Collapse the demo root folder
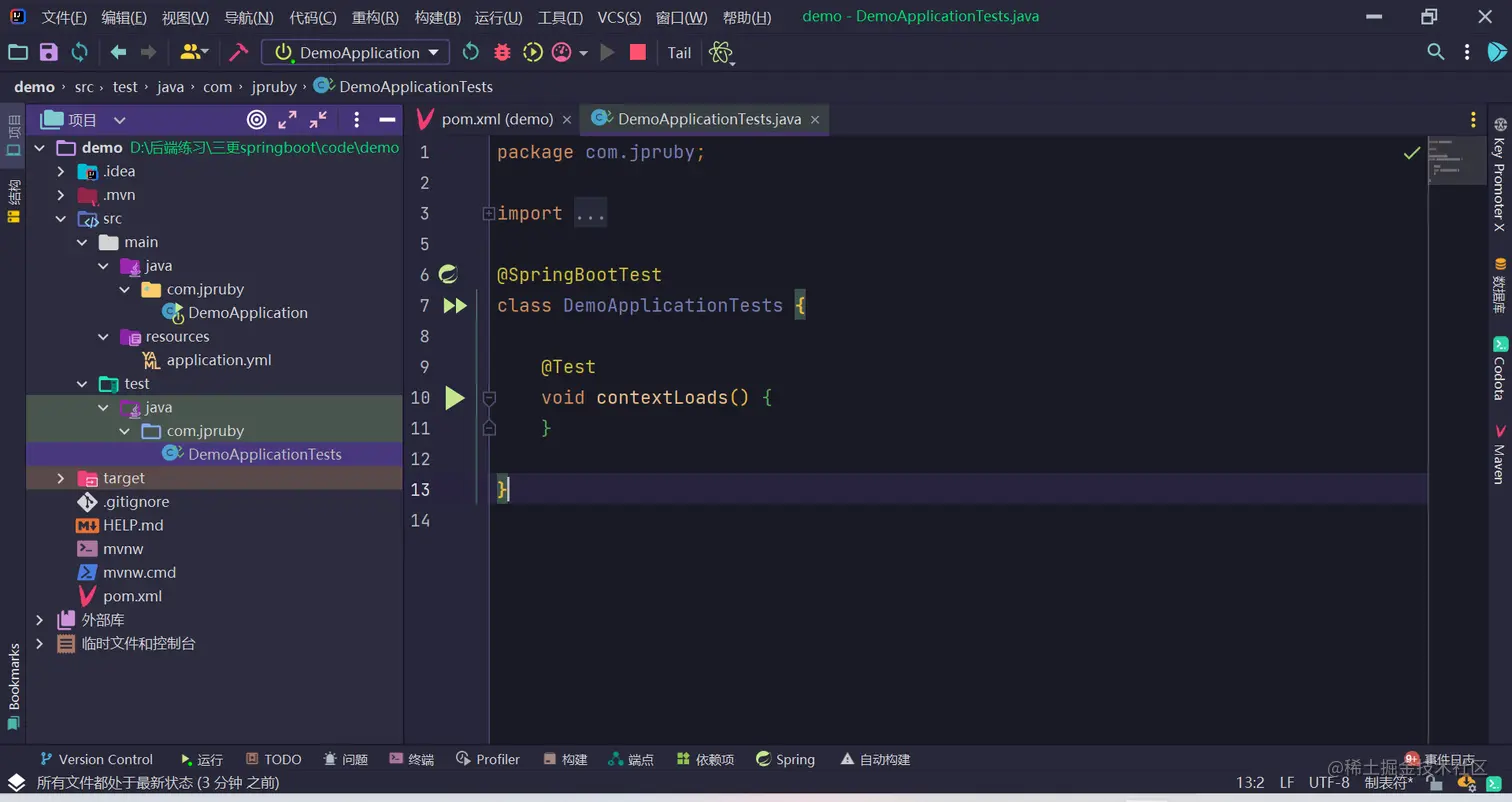1512x802 pixels. click(x=40, y=148)
